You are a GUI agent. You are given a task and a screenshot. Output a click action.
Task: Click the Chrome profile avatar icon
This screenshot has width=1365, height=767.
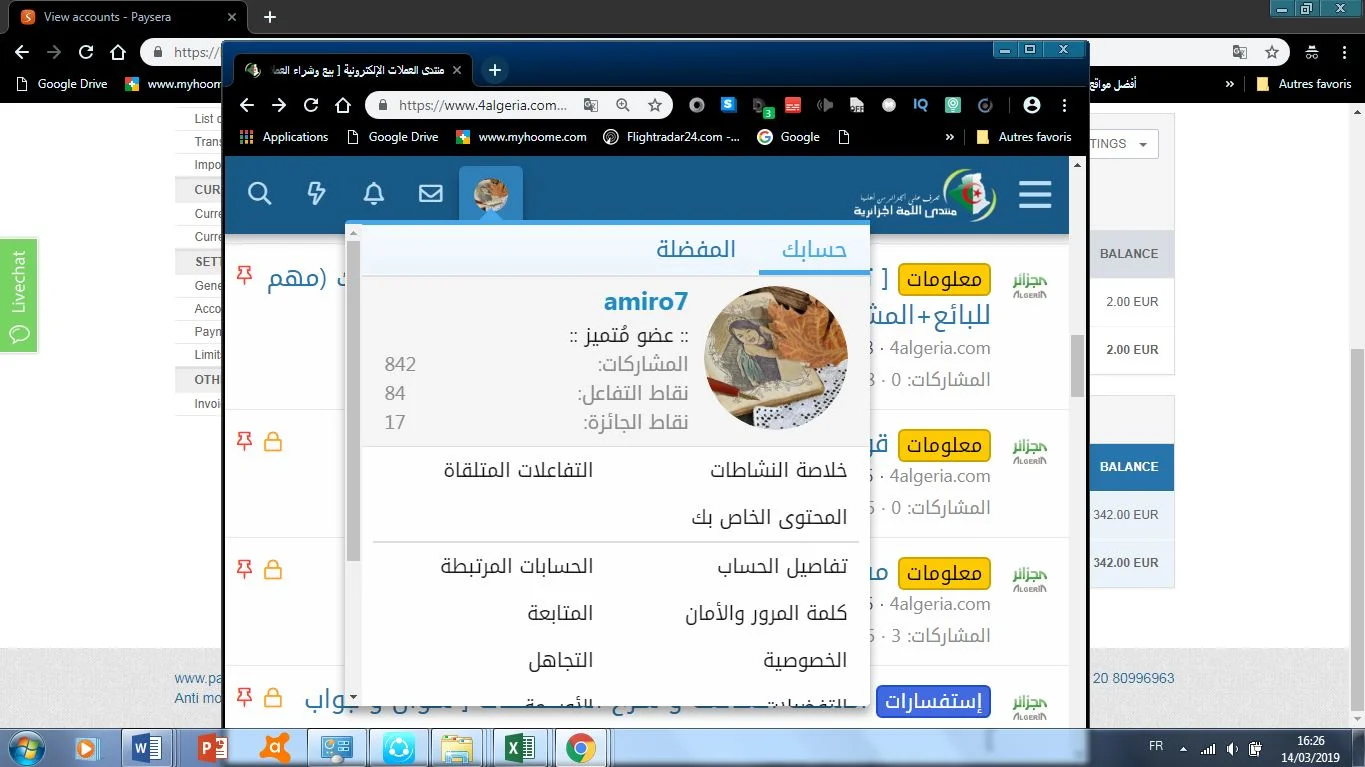[1032, 105]
